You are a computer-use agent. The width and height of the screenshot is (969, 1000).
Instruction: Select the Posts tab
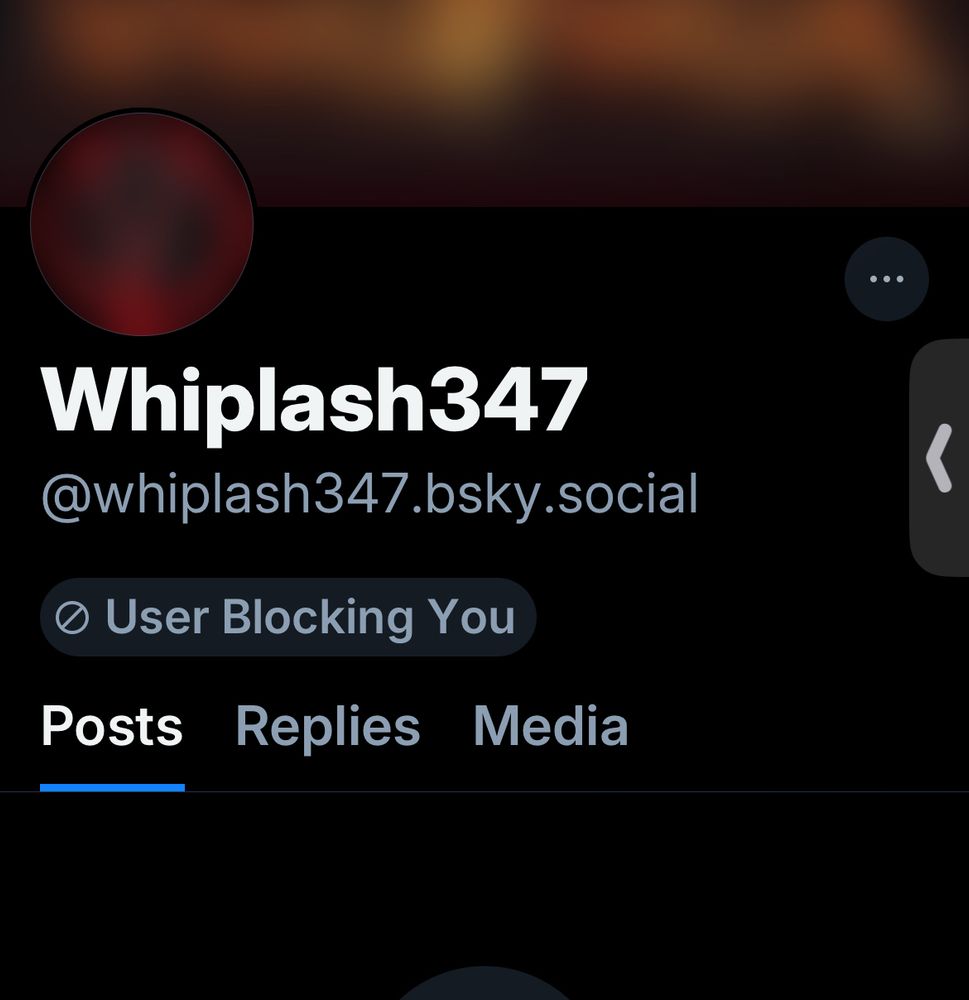[x=112, y=726]
